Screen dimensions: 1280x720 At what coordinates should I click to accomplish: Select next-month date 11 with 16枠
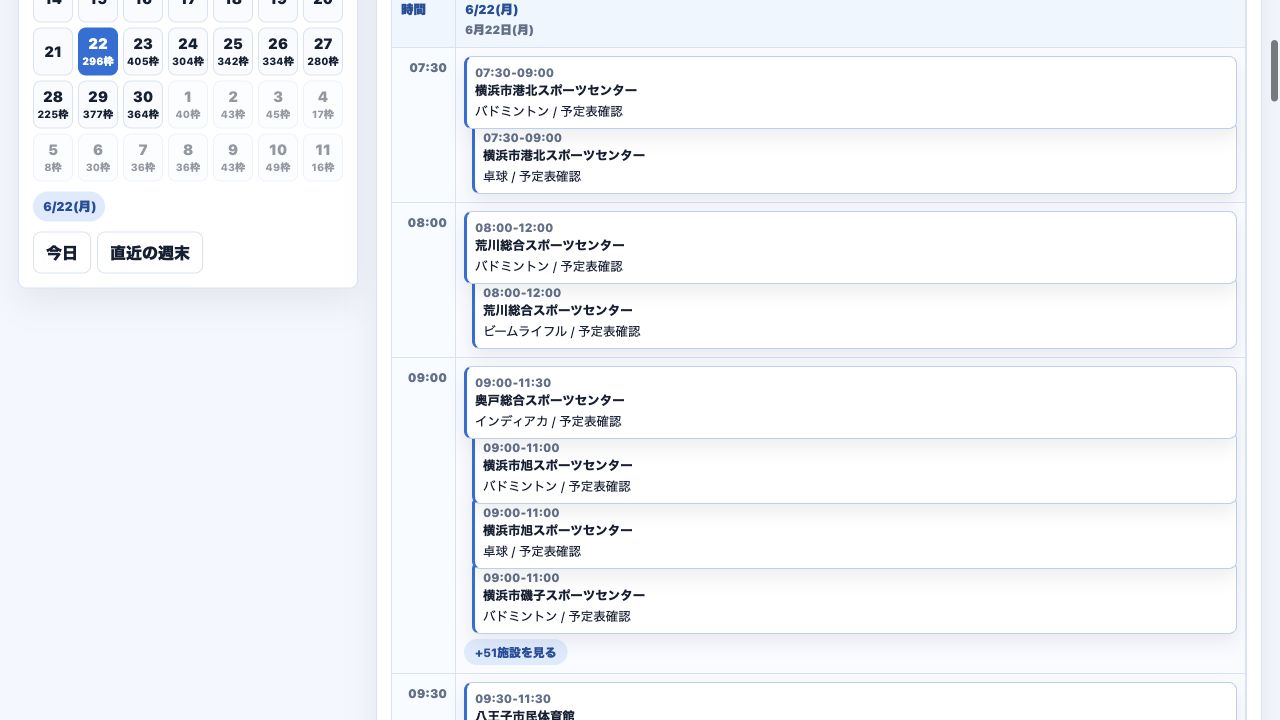(323, 157)
